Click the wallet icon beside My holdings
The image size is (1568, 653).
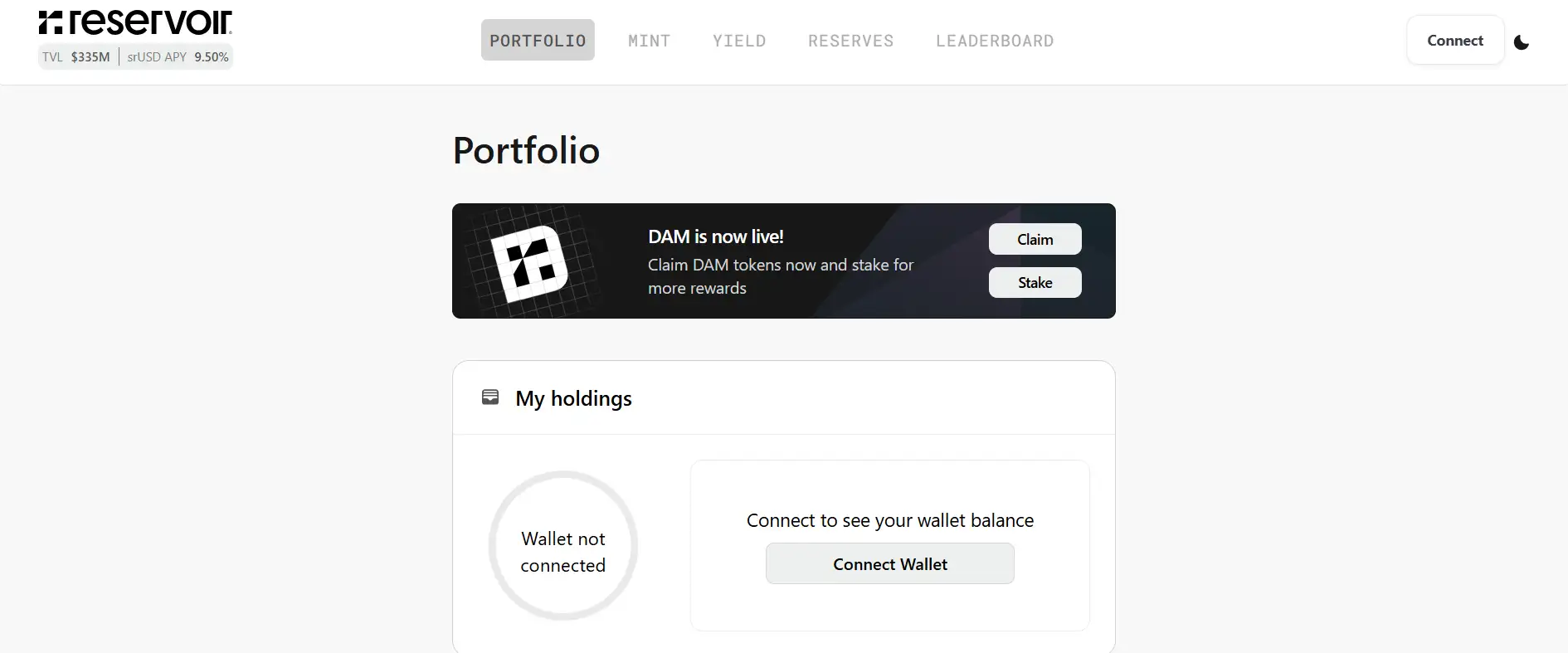490,397
